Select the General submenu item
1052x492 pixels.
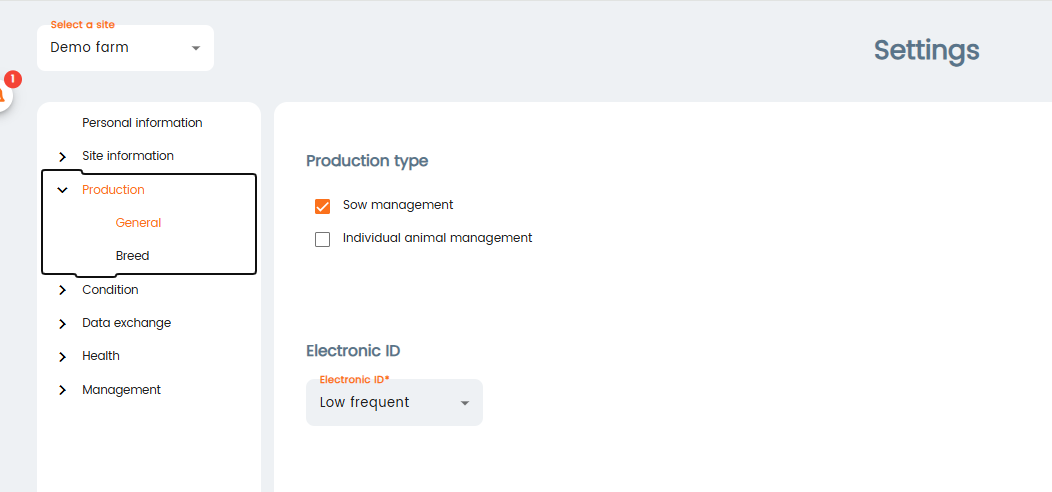coord(138,223)
